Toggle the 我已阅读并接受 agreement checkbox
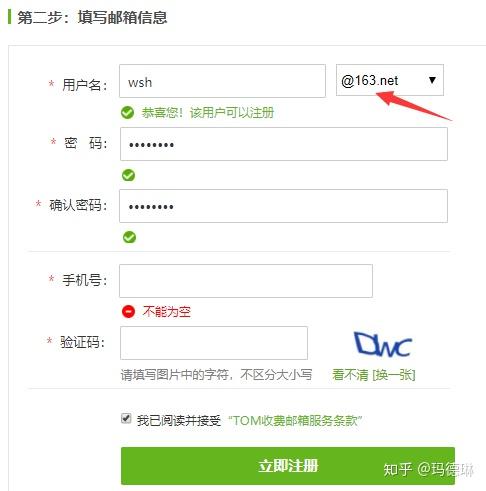This screenshot has width=486, height=491. (126, 418)
